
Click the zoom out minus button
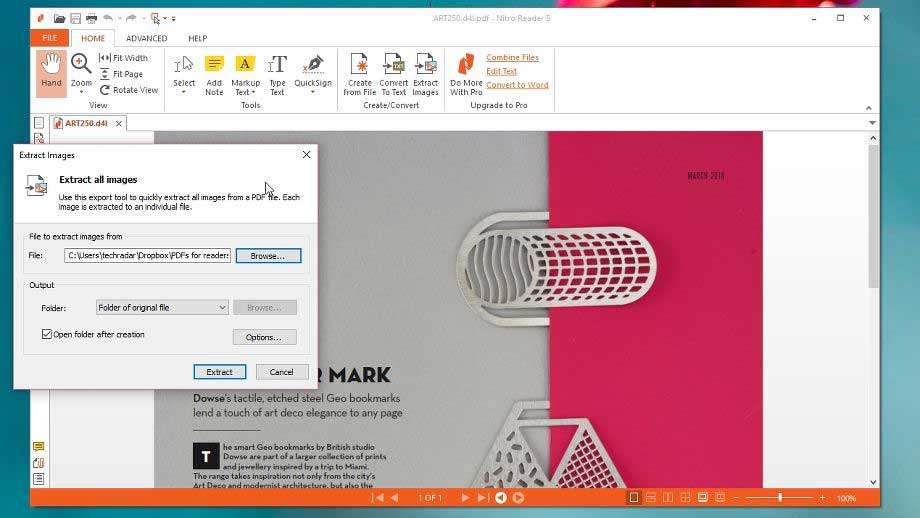coord(736,497)
